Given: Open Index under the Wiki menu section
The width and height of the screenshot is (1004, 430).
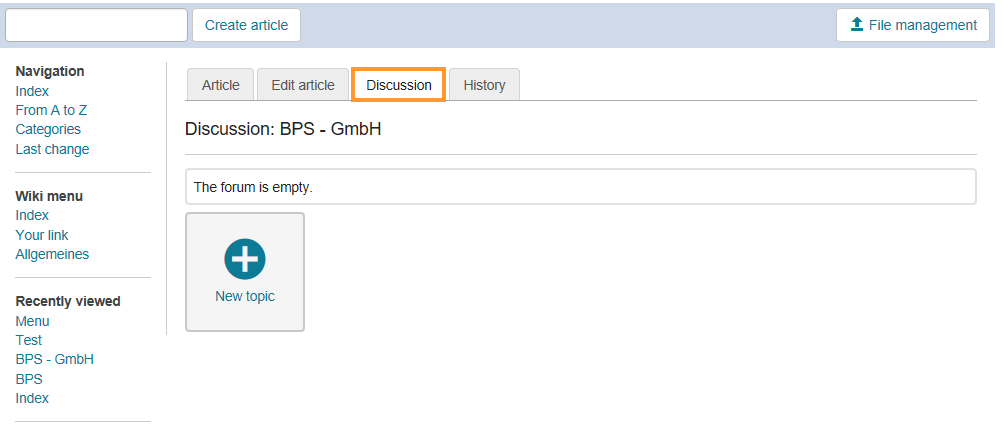Looking at the screenshot, I should 32,215.
